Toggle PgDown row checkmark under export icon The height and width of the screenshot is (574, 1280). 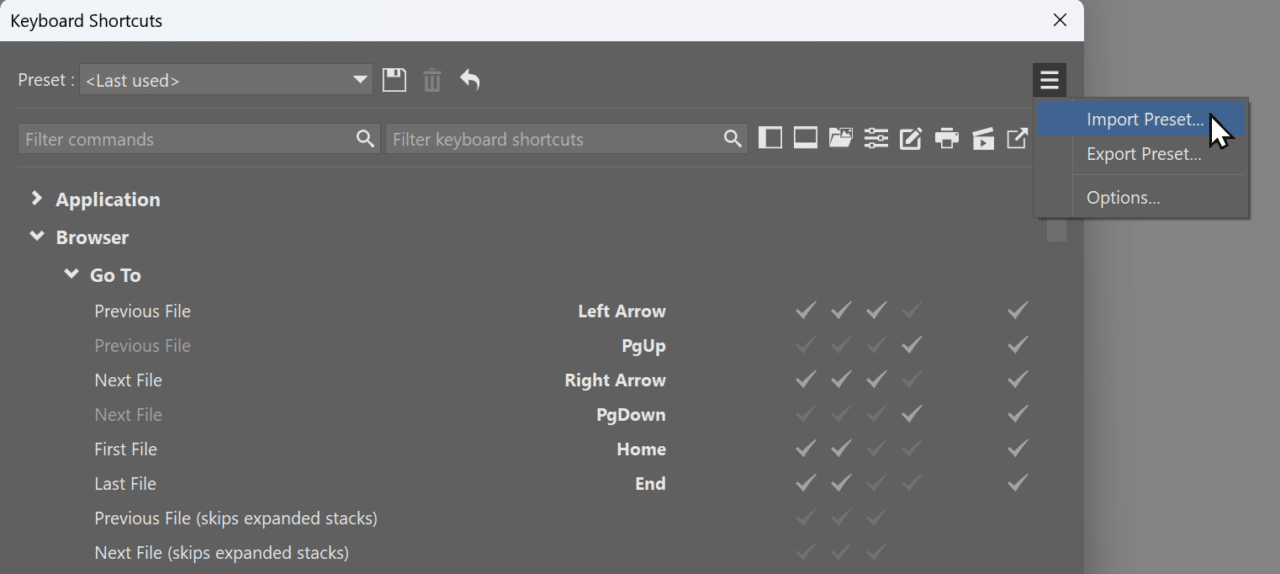point(1018,414)
